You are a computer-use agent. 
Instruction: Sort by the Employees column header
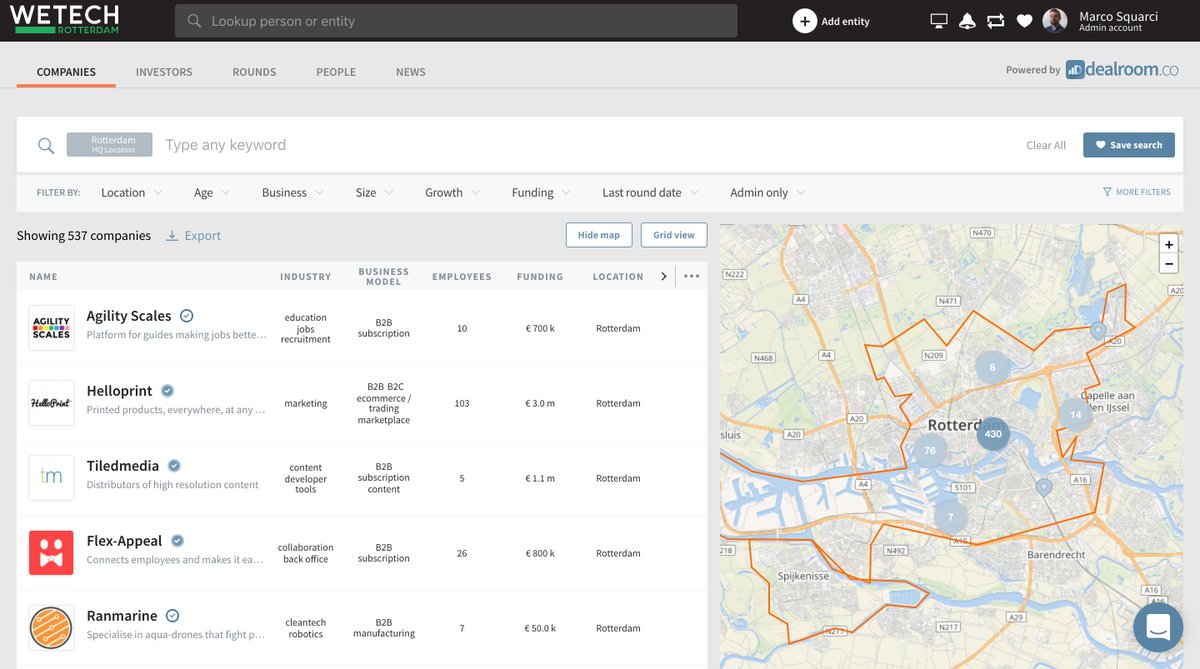coord(462,277)
